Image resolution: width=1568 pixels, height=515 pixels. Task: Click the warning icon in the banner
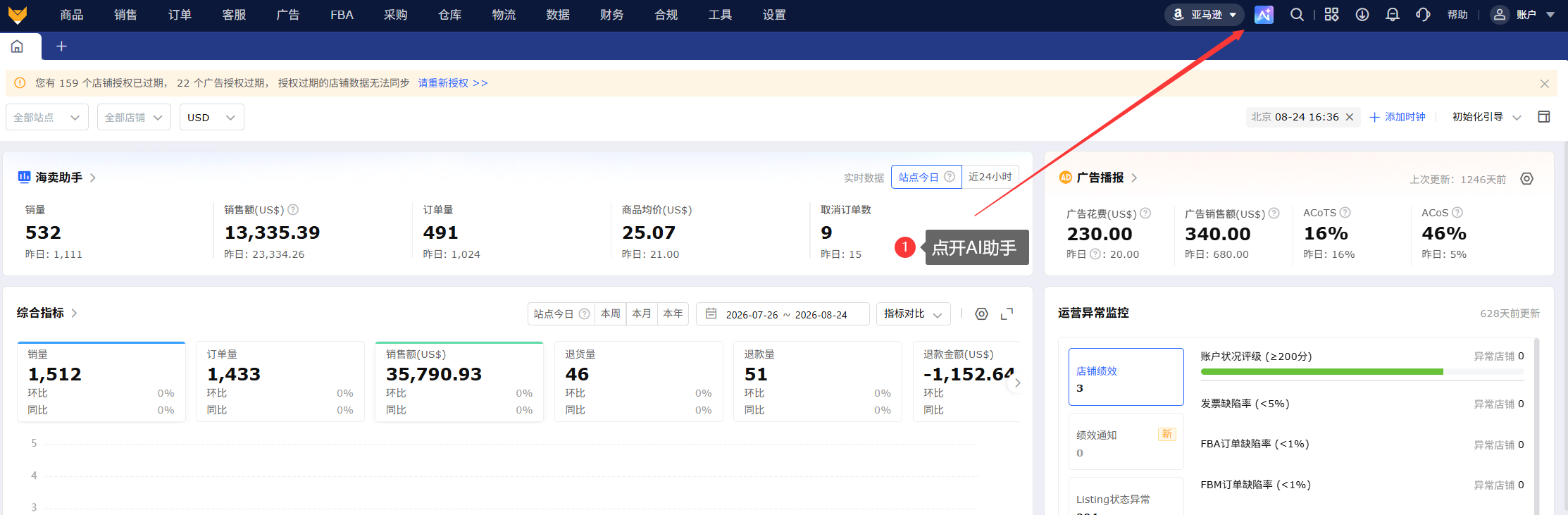coord(20,83)
